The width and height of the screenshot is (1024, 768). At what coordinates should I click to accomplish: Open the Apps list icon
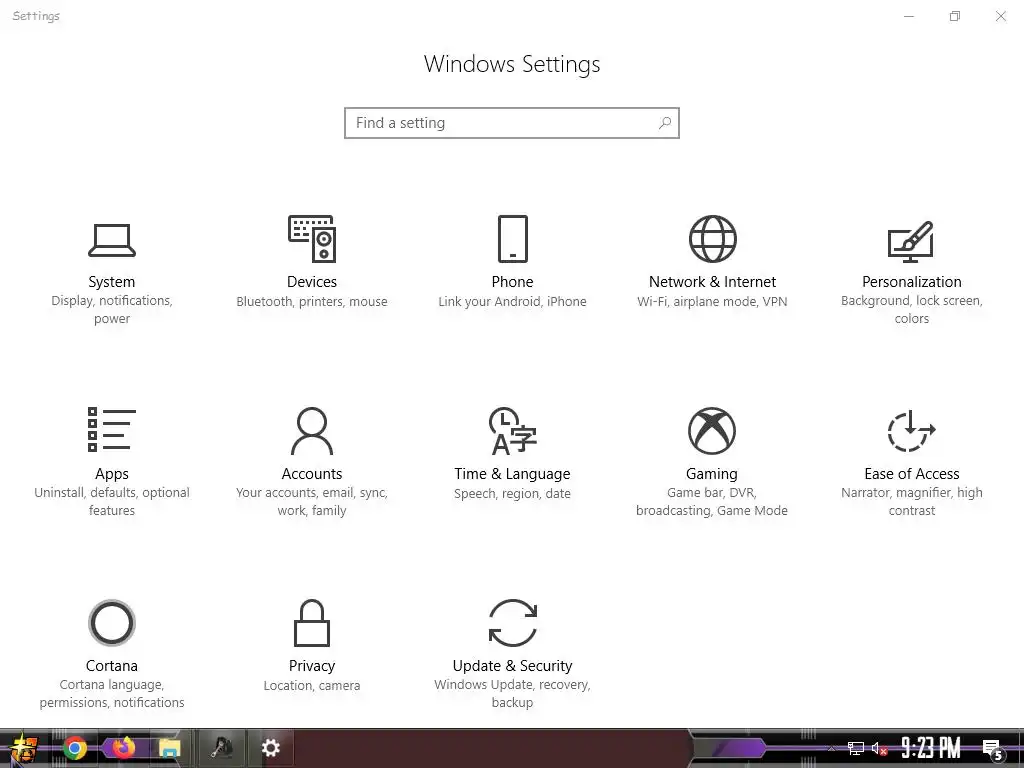pos(112,430)
